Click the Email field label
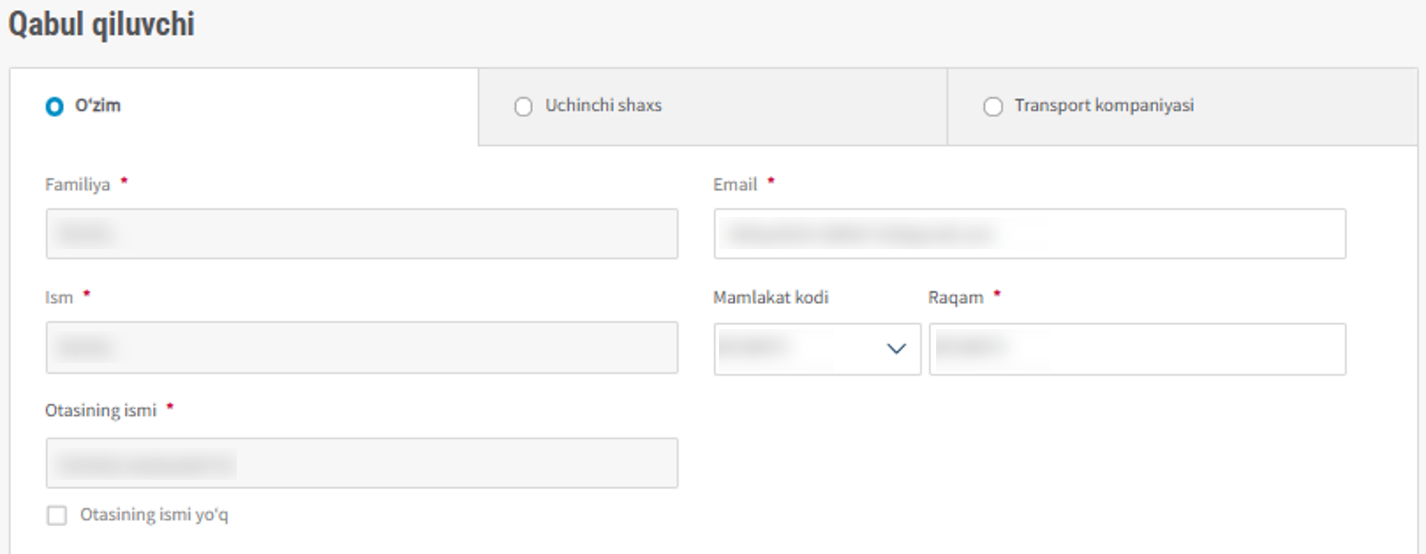The image size is (1426, 554). [735, 184]
